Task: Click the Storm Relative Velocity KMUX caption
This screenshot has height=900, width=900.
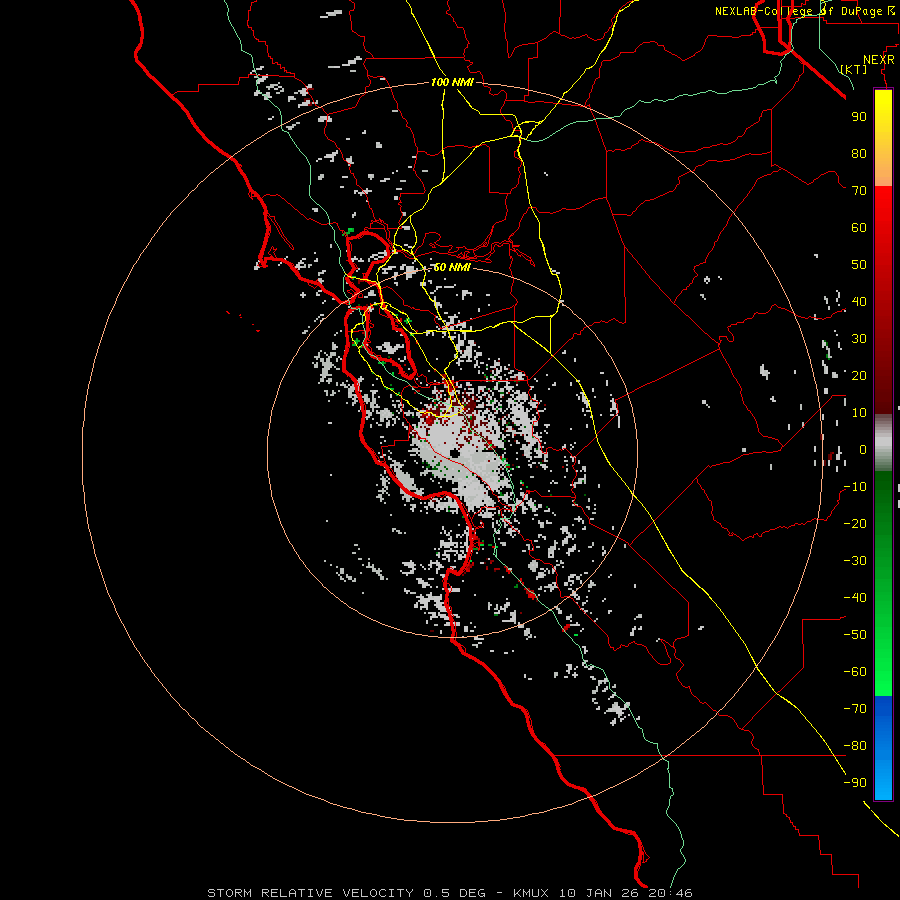Action: [x=450, y=893]
